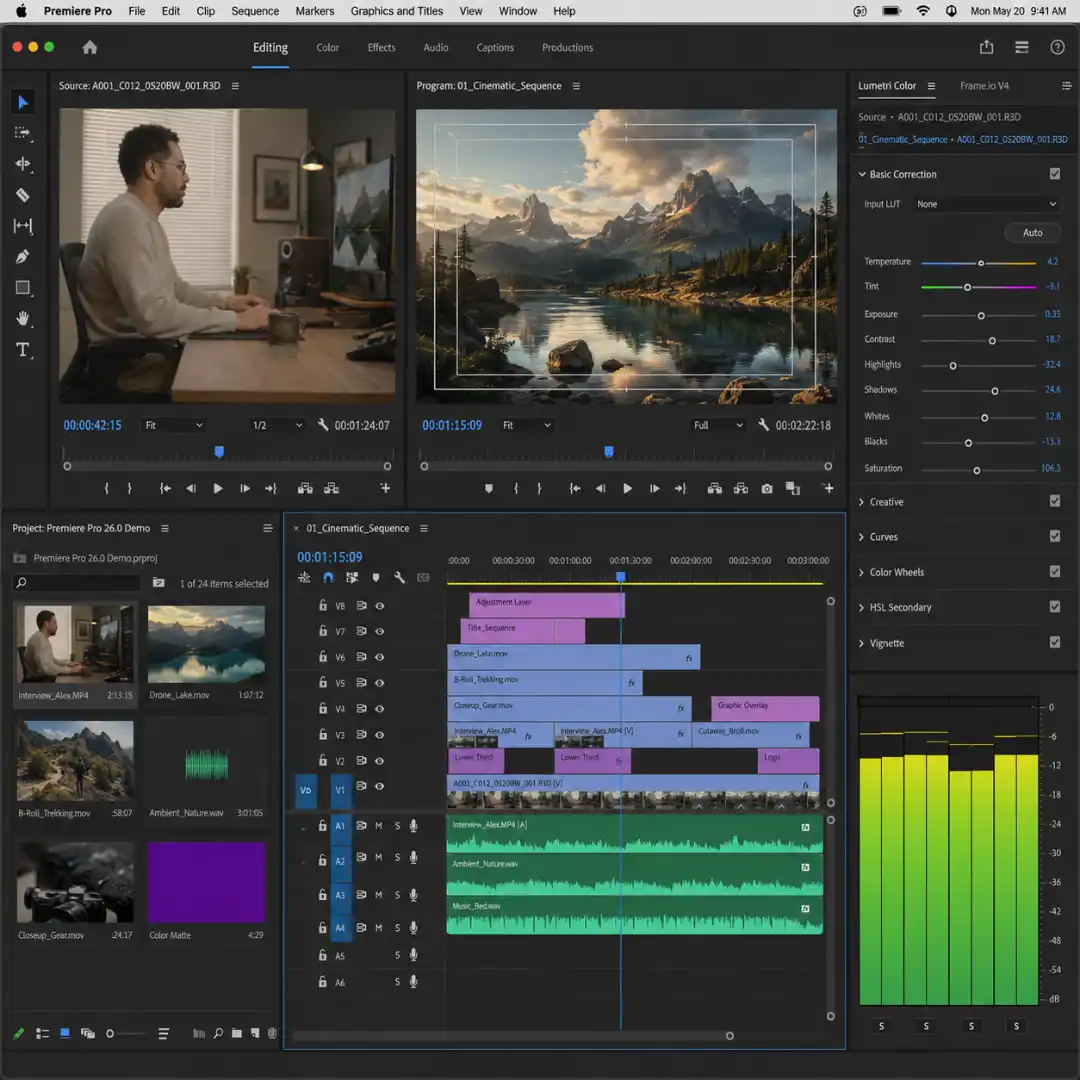Select the Slip tool
The height and width of the screenshot is (1080, 1080).
pos(23,226)
